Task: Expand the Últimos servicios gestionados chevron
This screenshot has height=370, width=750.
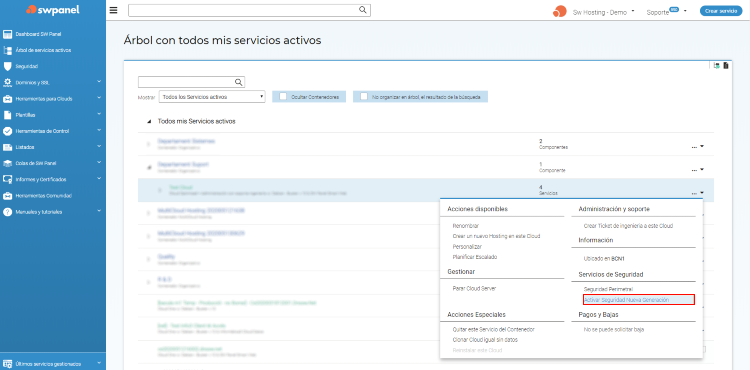Action: 99,363
